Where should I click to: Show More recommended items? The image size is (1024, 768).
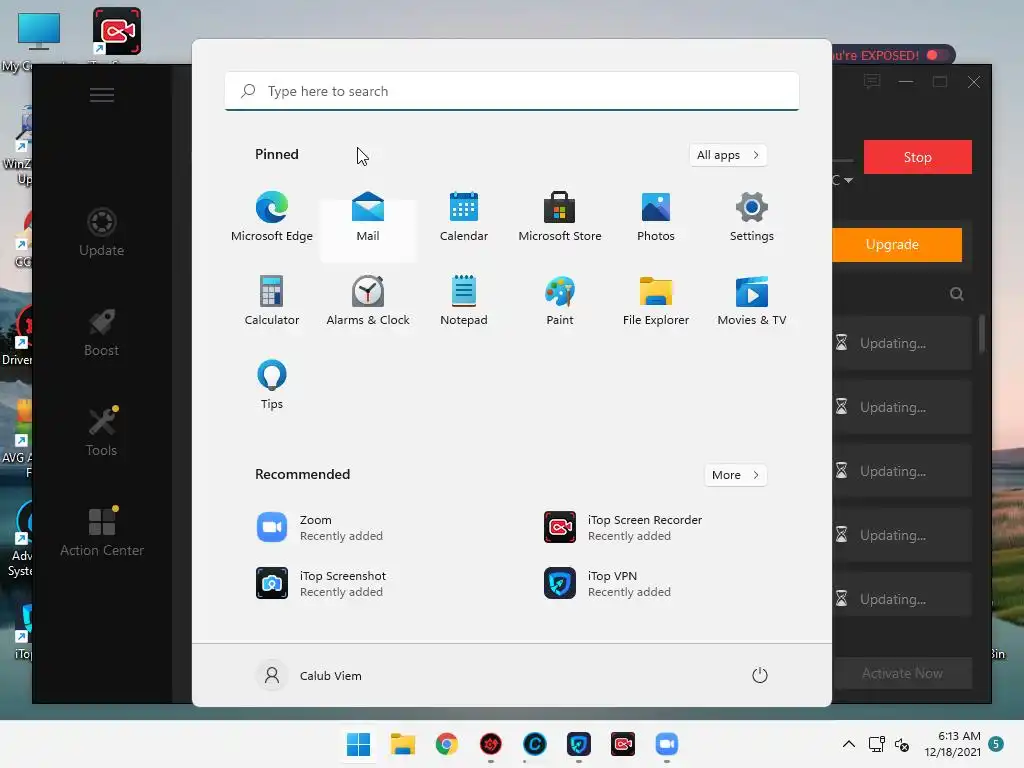[735, 475]
